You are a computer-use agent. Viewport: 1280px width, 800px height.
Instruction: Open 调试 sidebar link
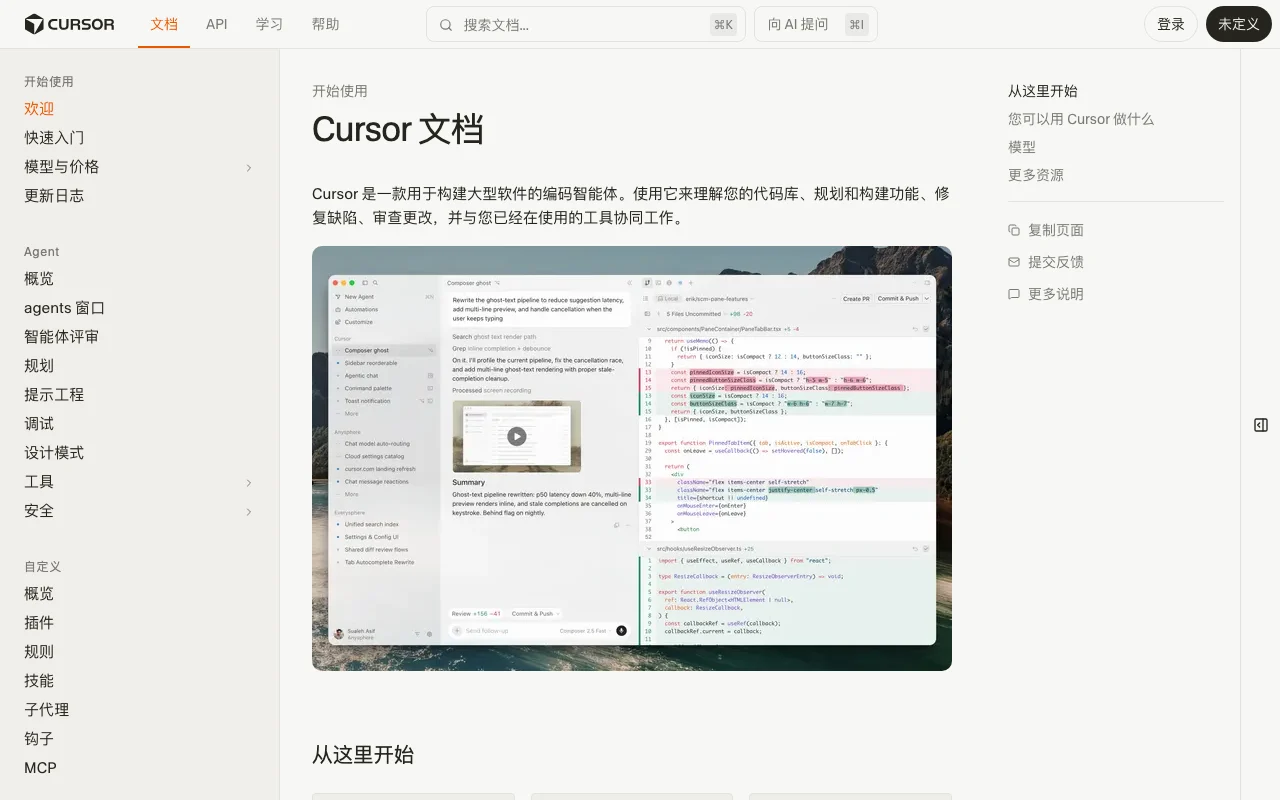pyautogui.click(x=39, y=424)
